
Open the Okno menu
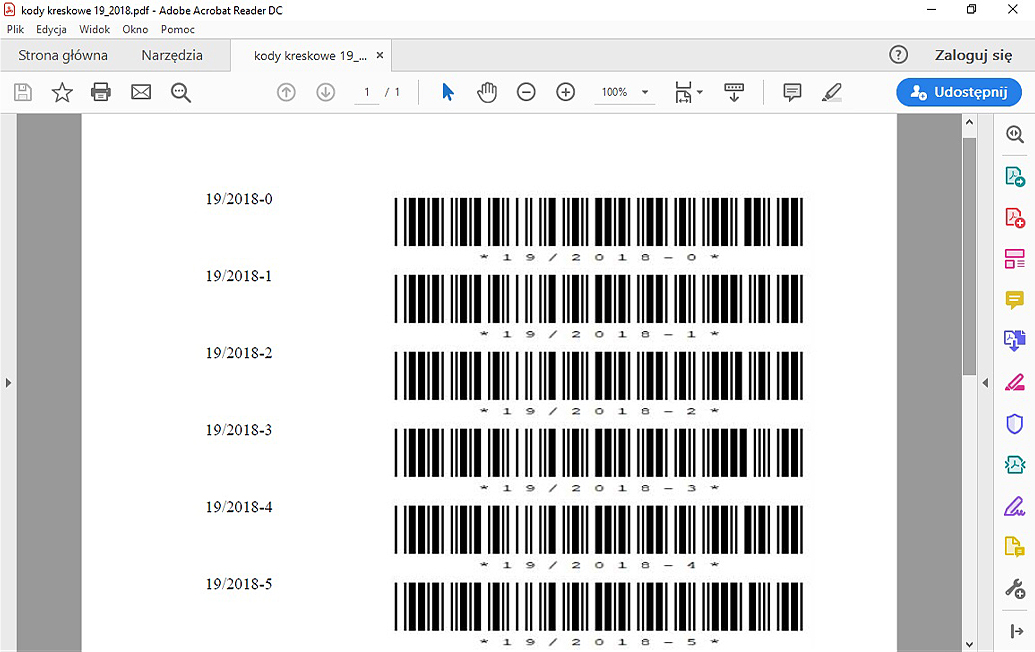pos(135,29)
